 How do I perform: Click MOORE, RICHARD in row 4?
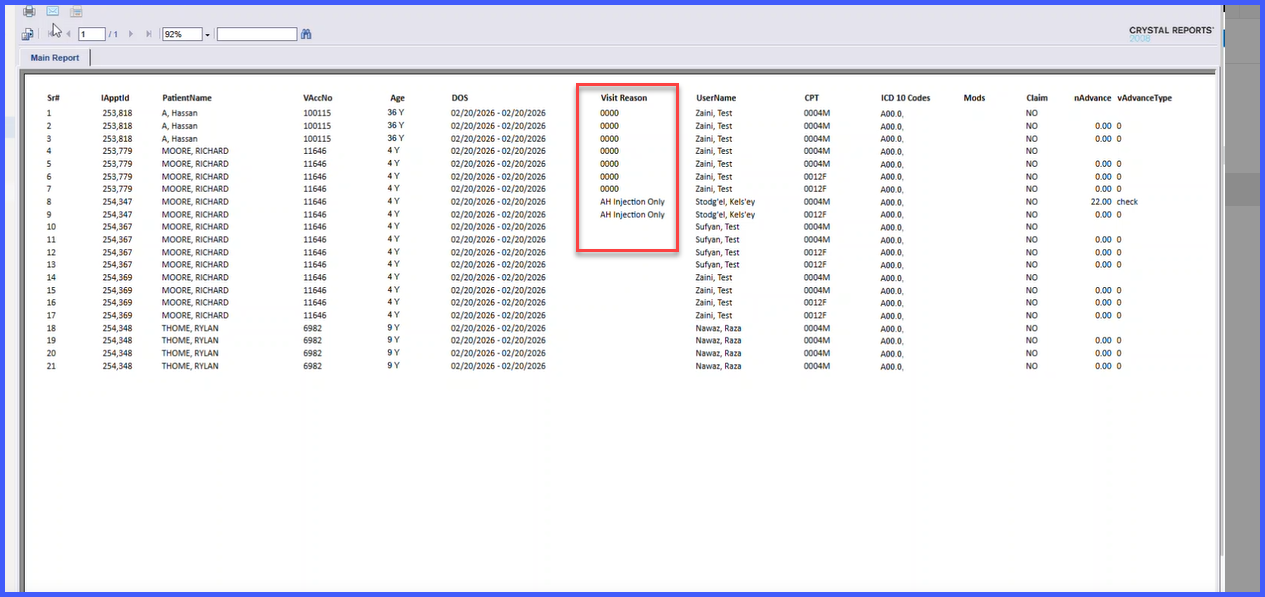click(x=195, y=151)
